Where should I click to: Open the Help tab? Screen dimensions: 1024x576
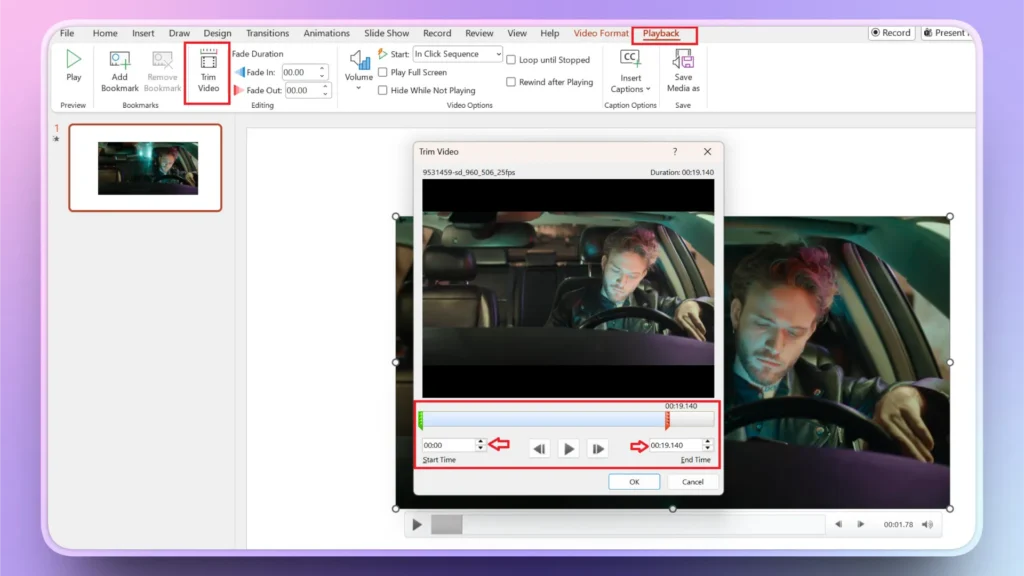(x=549, y=33)
